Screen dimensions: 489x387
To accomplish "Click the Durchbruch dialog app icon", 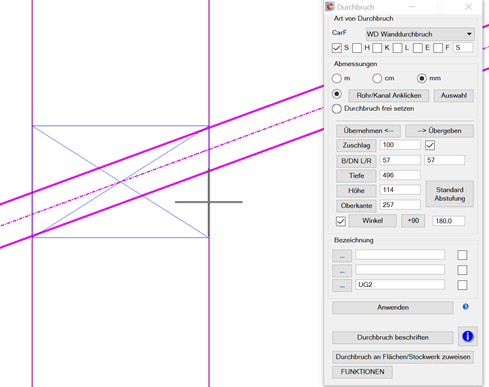I will [x=330, y=7].
